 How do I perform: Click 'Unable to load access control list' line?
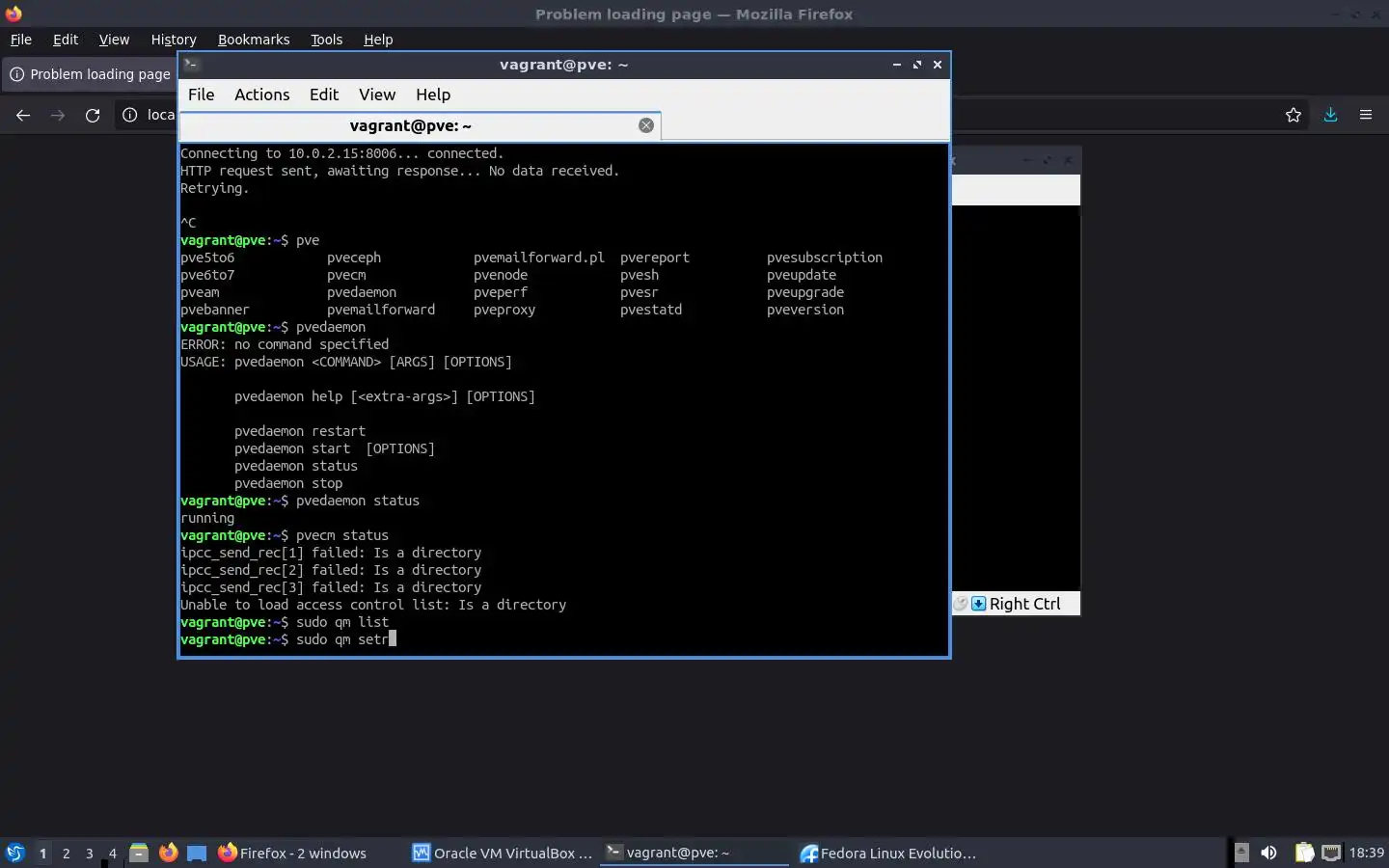click(373, 605)
